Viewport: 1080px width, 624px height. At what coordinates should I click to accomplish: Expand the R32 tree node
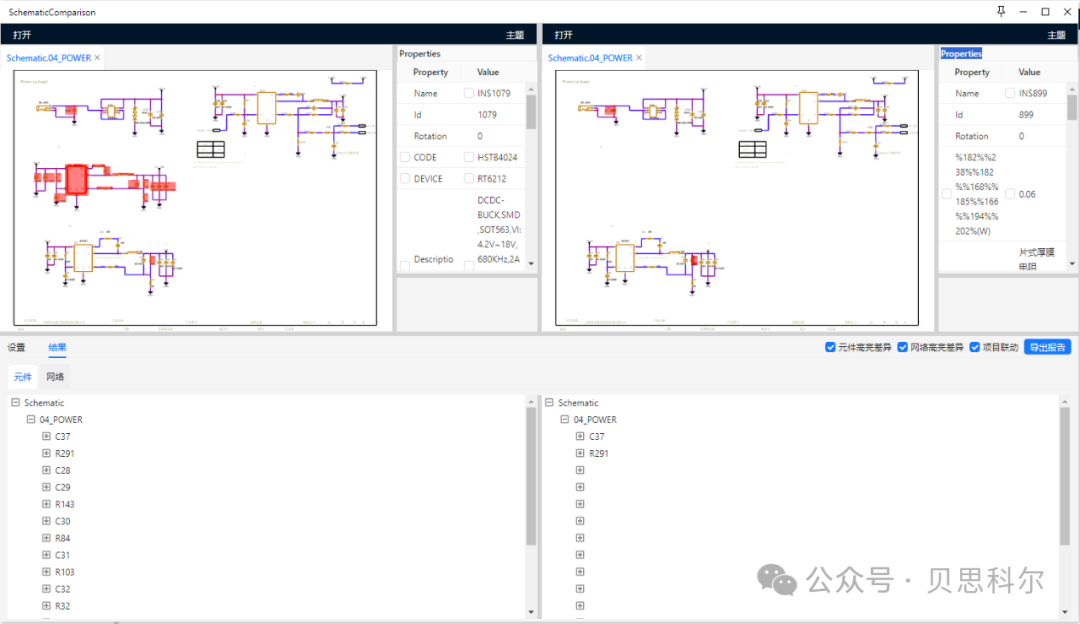coord(46,606)
